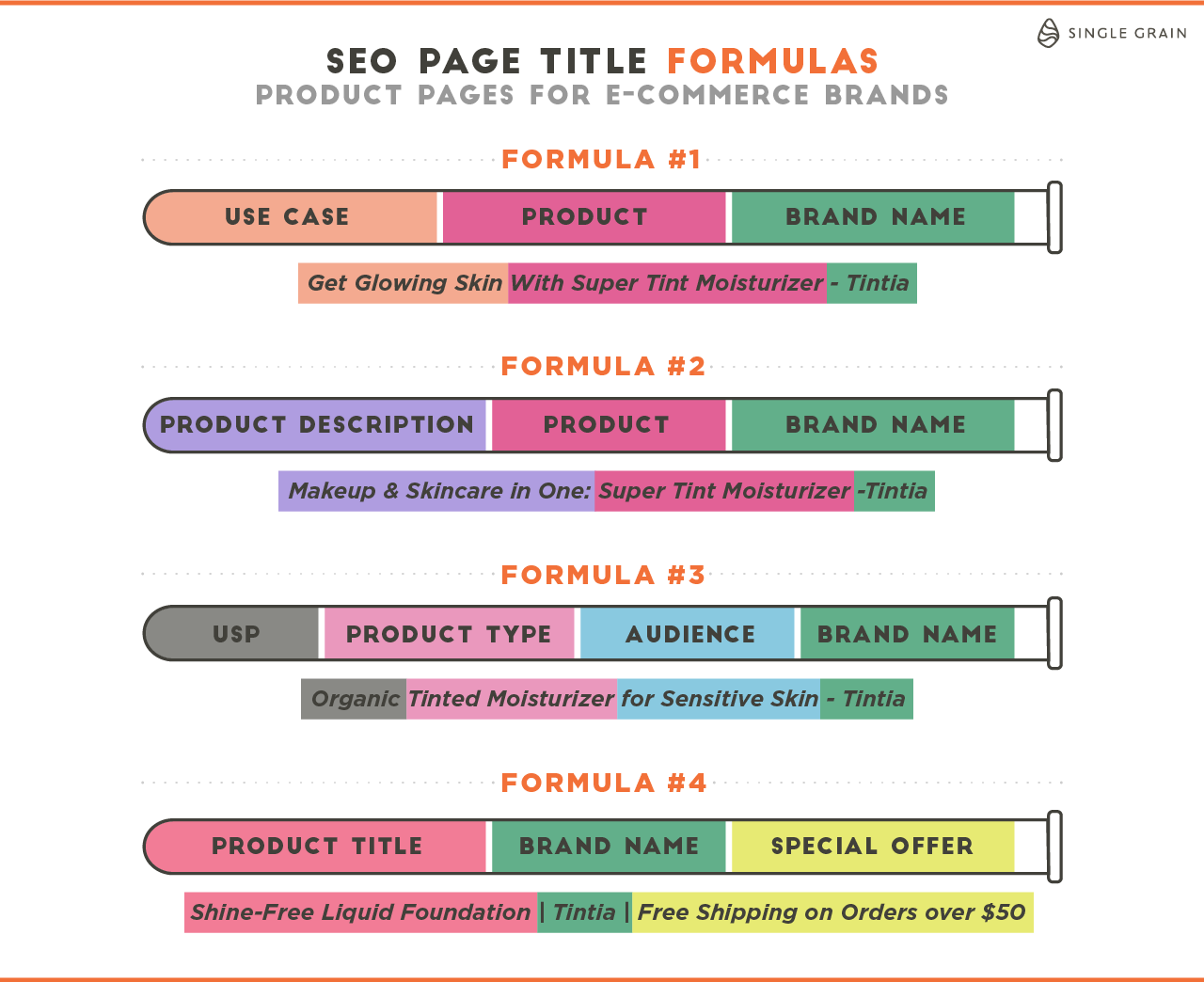Click the Single Grain brand text
The image size is (1204, 982).
1127,33
